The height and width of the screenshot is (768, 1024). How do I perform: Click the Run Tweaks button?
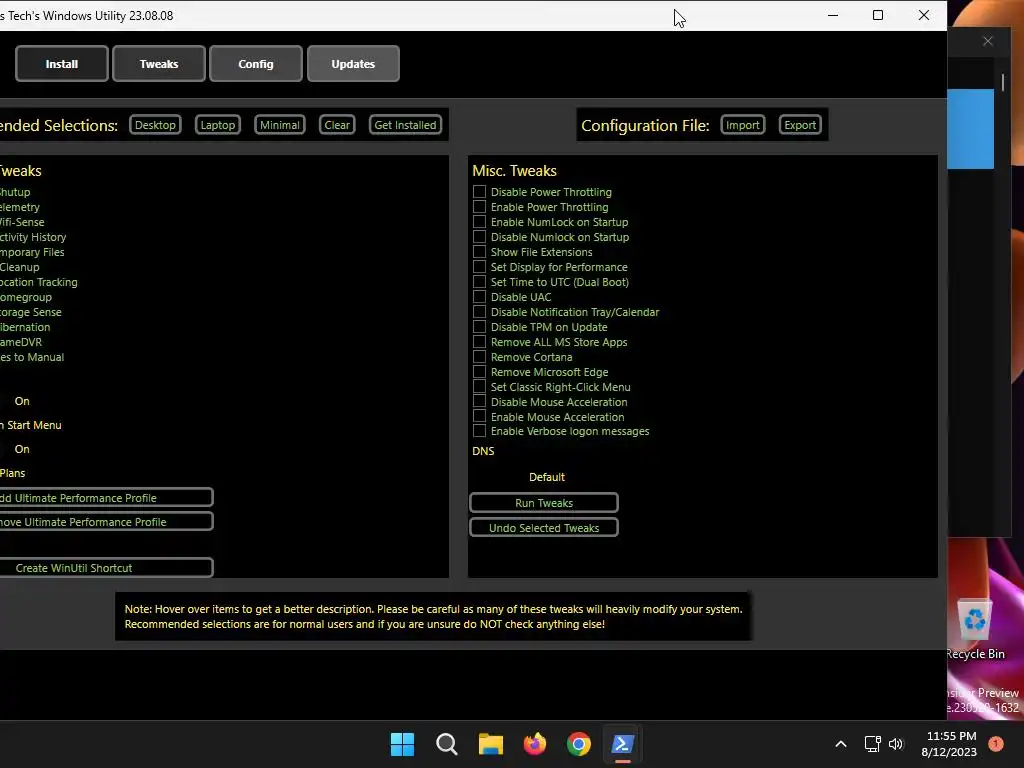pos(544,503)
